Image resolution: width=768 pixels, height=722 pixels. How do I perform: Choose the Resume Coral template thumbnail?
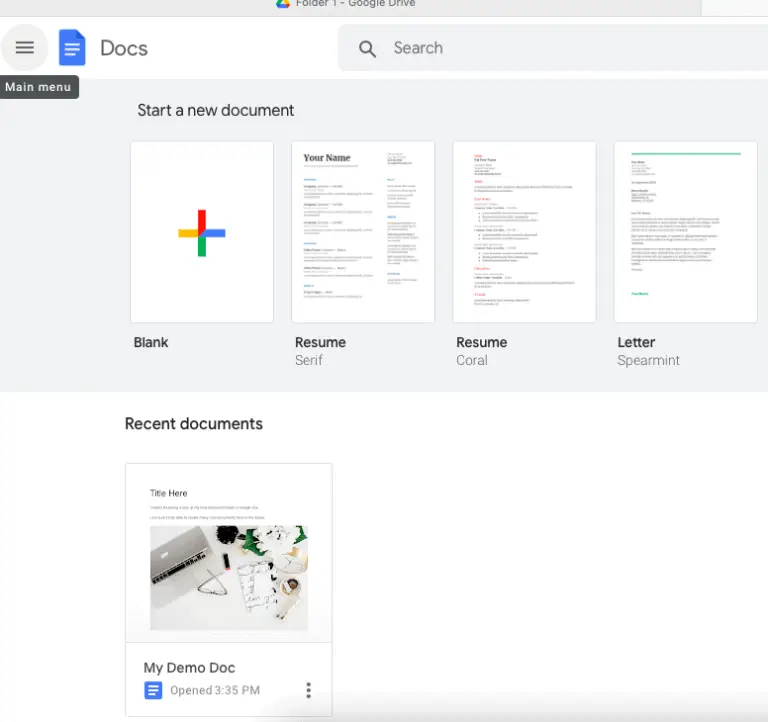(524, 232)
